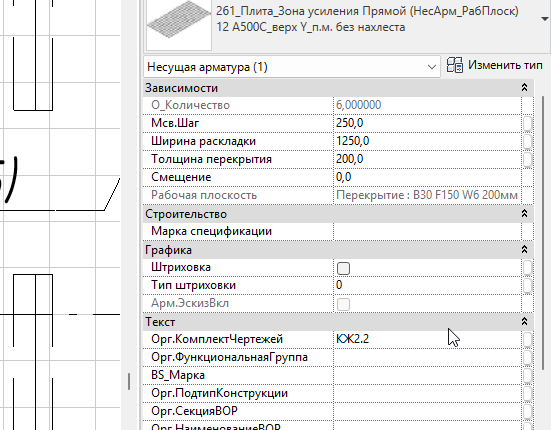This screenshot has height=430, width=551.
Task: Click the BS_Марка value field
Action: 427,375
